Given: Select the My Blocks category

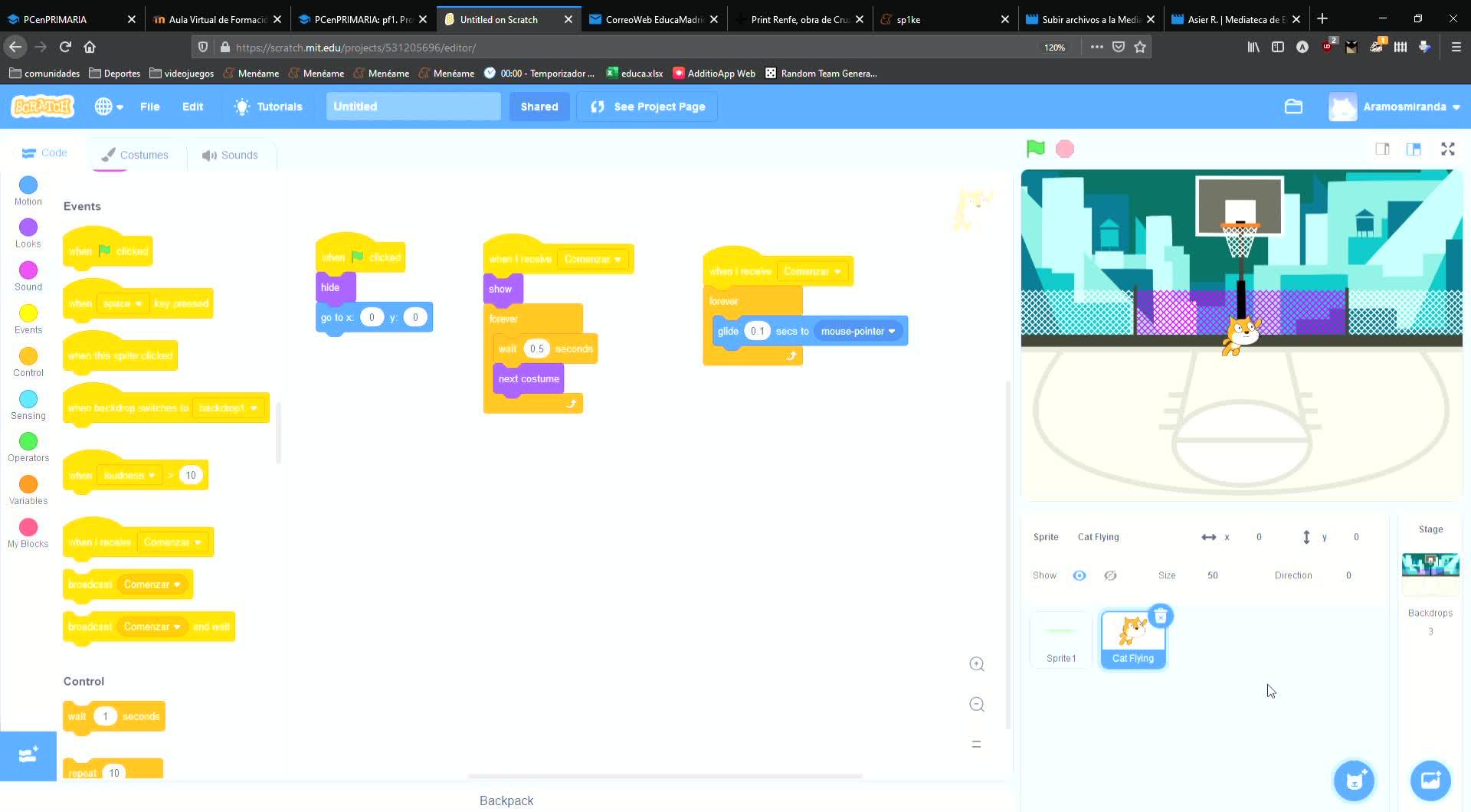Looking at the screenshot, I should click(x=28, y=533).
